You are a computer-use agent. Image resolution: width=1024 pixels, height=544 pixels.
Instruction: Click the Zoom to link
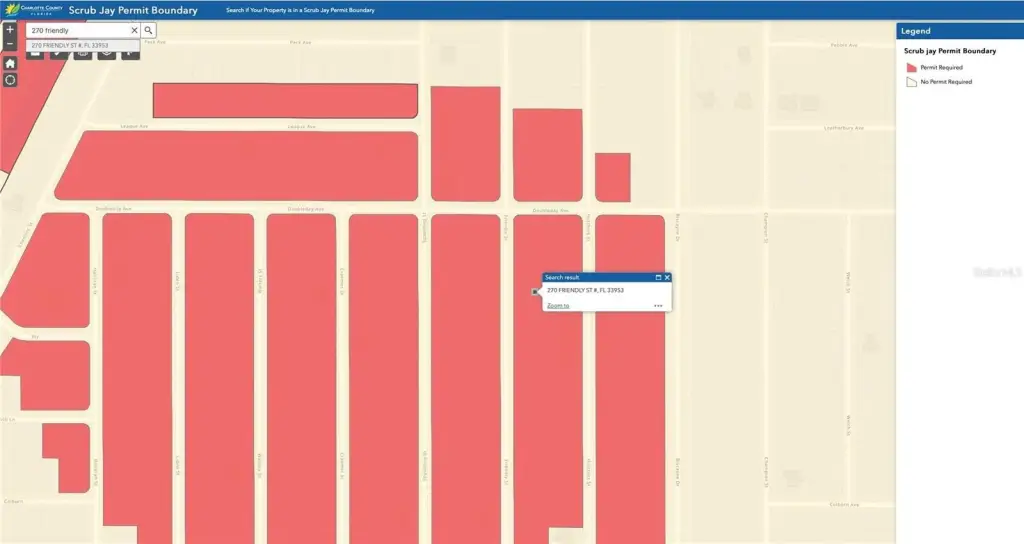tap(558, 306)
